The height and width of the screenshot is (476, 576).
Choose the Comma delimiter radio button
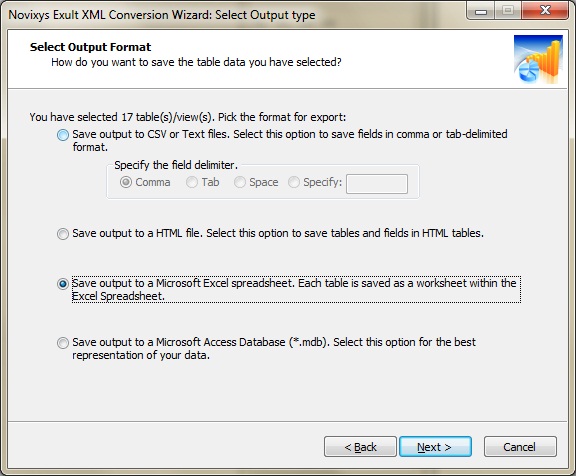coord(126,182)
